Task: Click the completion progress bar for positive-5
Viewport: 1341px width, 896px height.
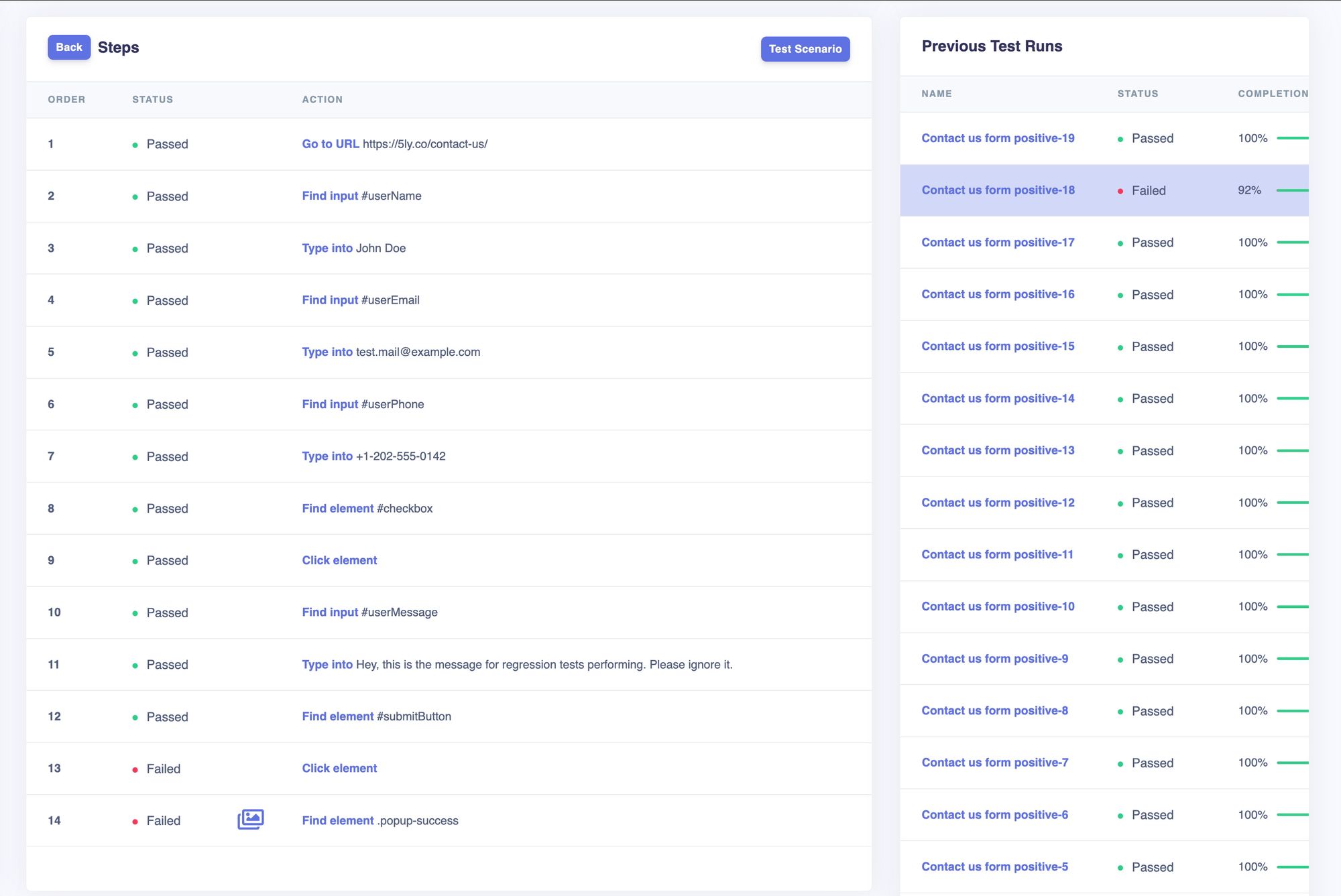Action: coord(1292,867)
